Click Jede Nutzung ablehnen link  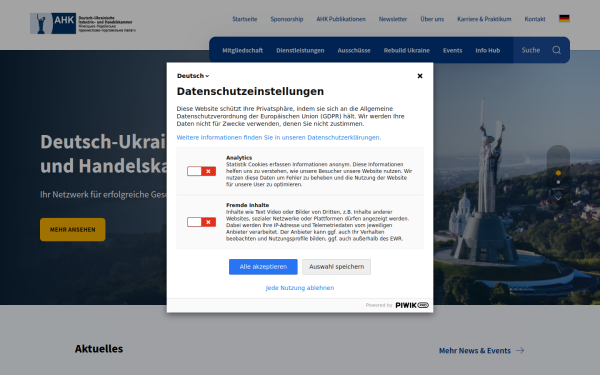[x=300, y=288]
